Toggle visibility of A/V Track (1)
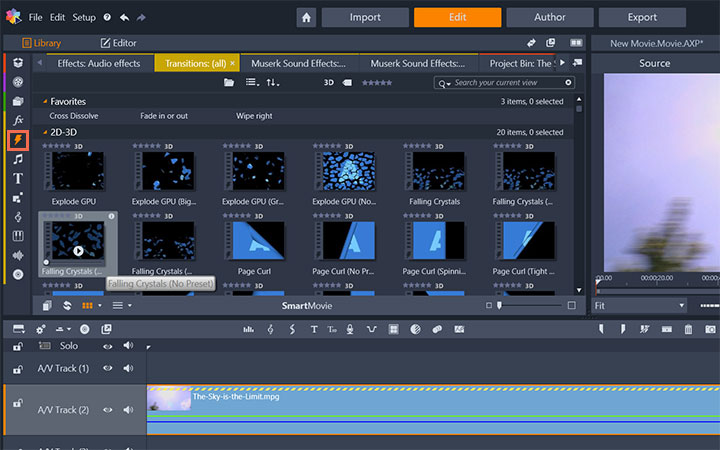Viewport: 720px width, 450px height. click(108, 368)
